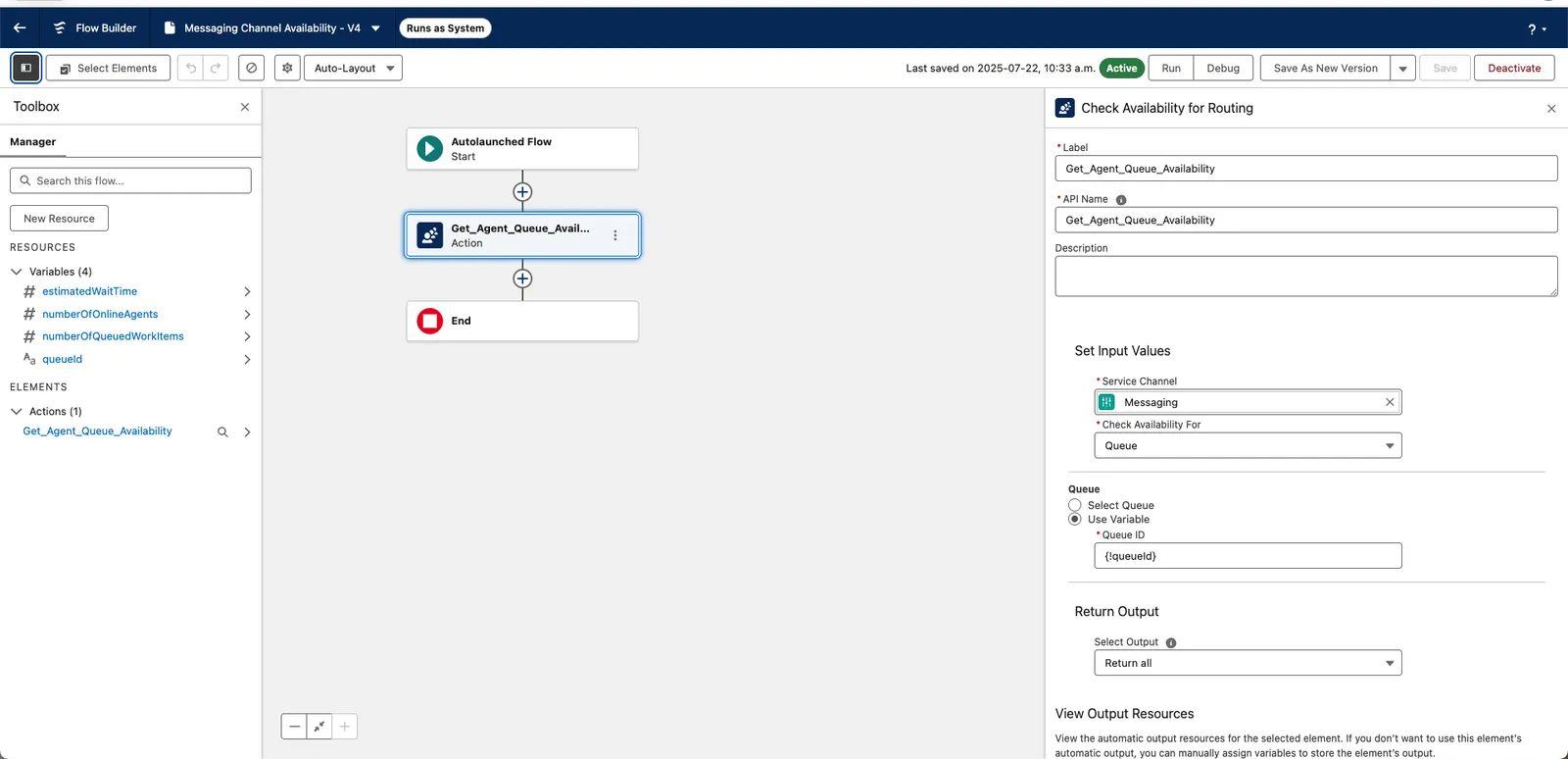Add element before End node
Viewport: 1568px width, 759px height.
(x=522, y=278)
